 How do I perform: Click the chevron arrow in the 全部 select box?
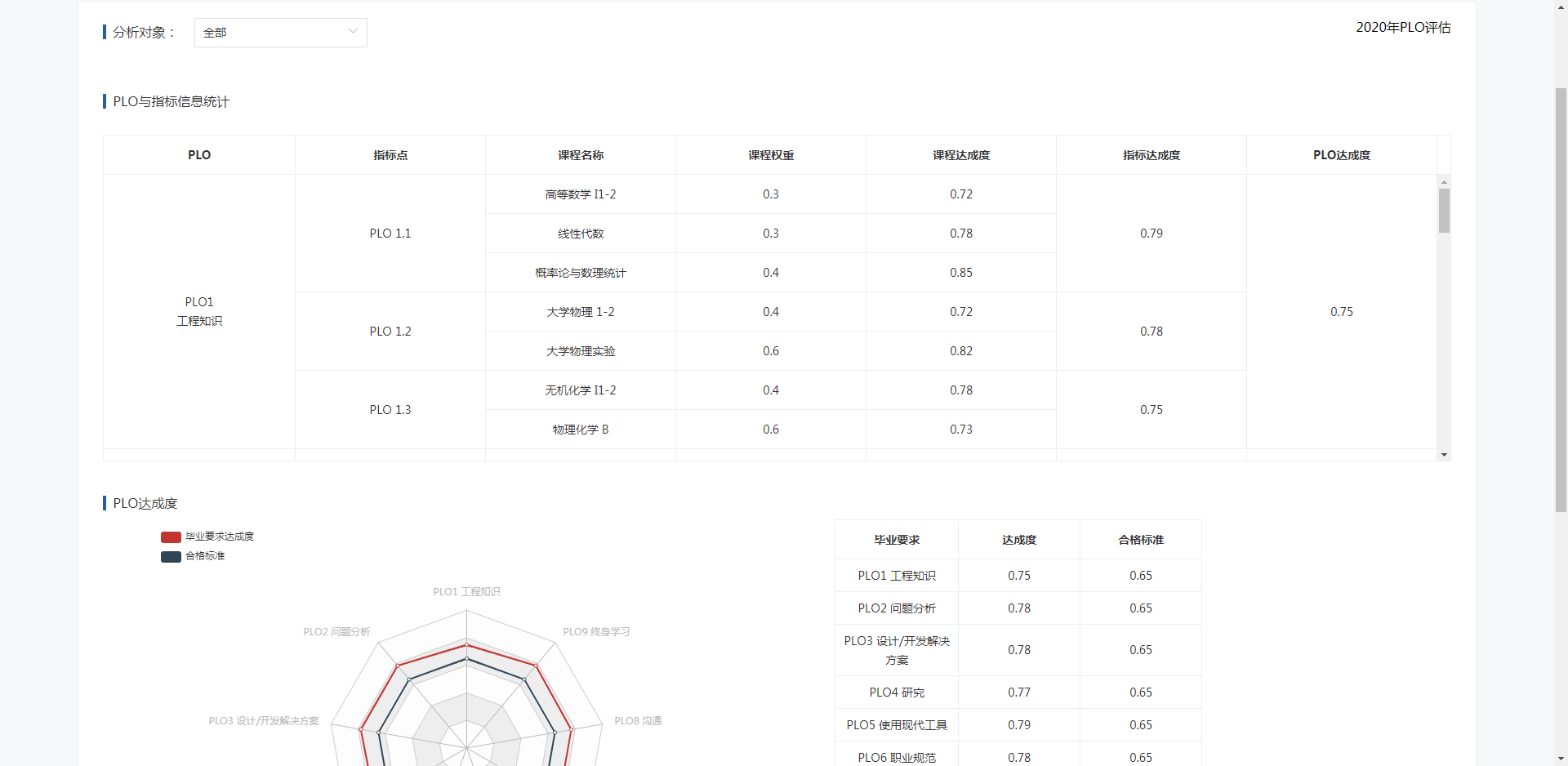[x=353, y=32]
